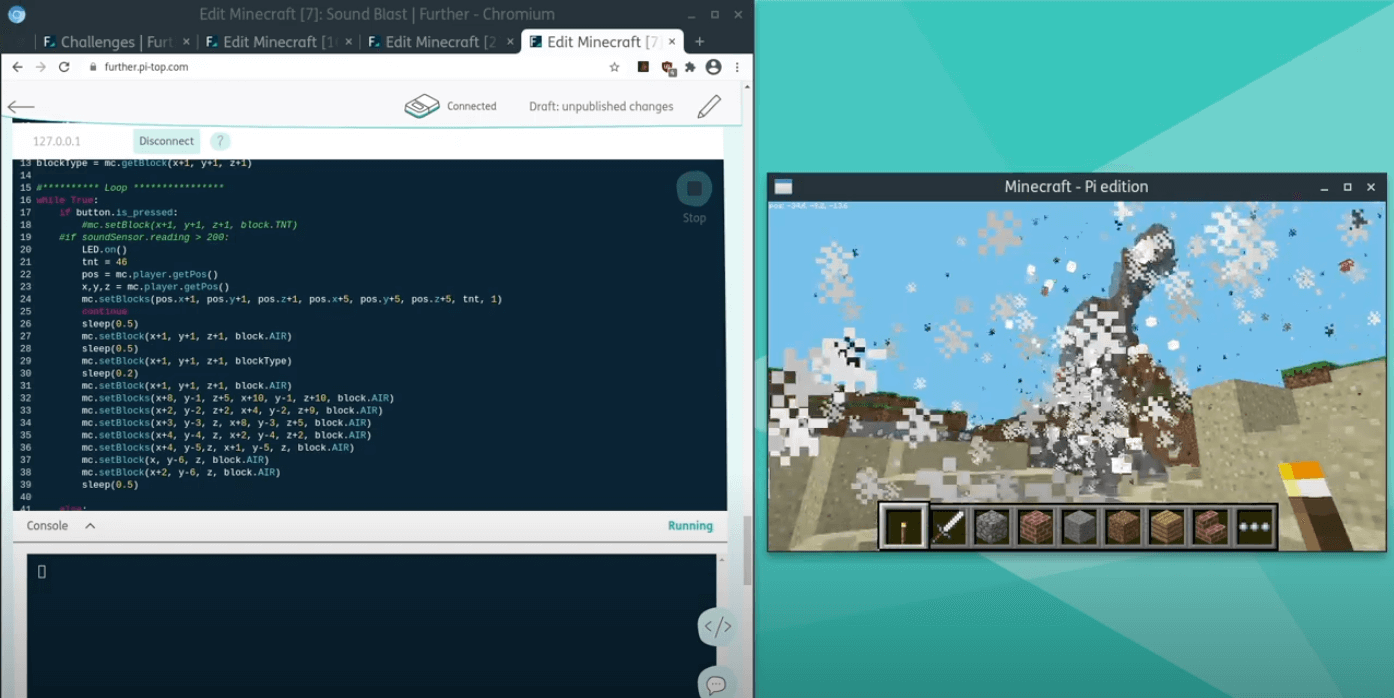Click the position coordinates text in Minecraft
The width and height of the screenshot is (1394, 698).
[x=808, y=207]
